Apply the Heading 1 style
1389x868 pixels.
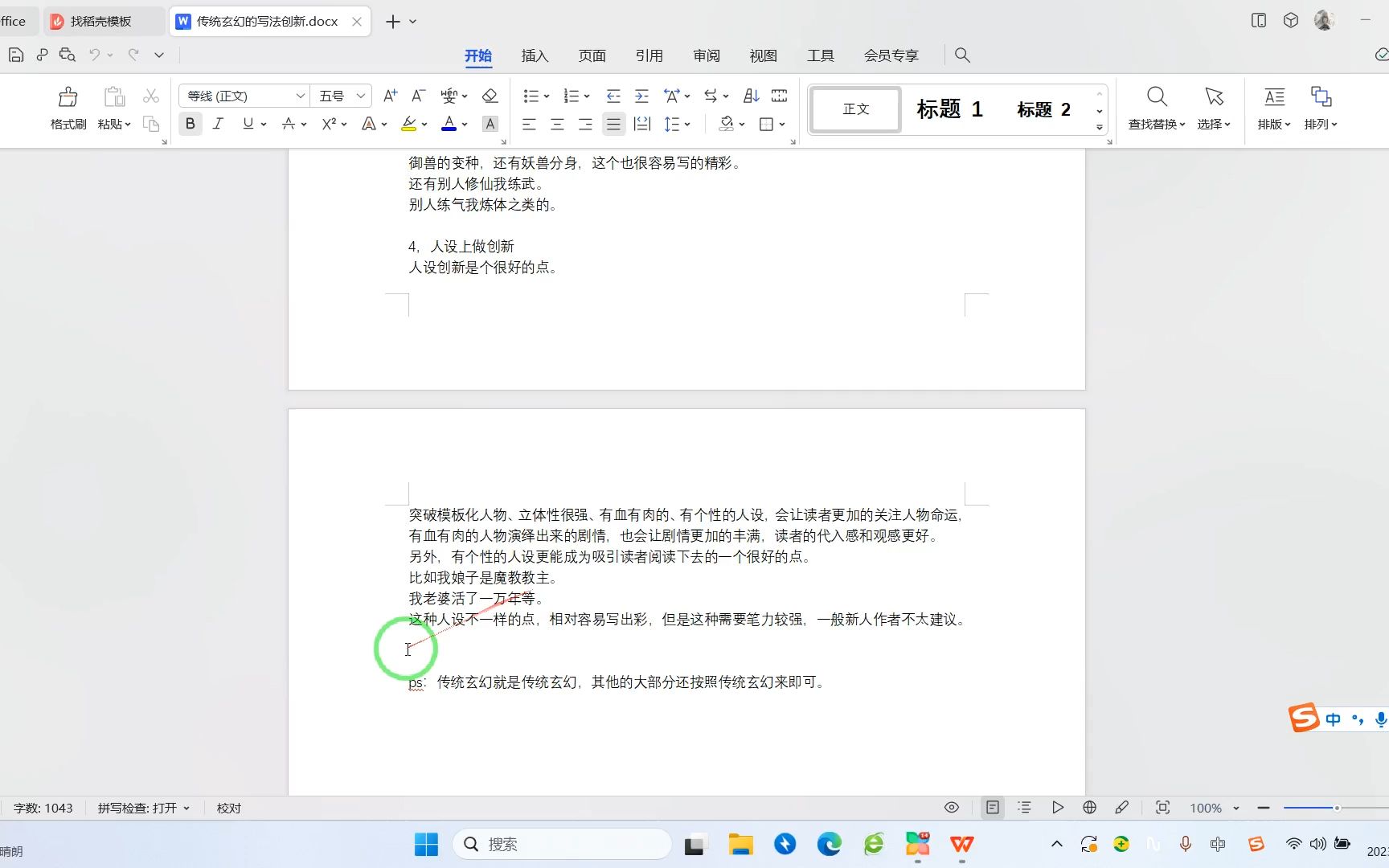[950, 109]
